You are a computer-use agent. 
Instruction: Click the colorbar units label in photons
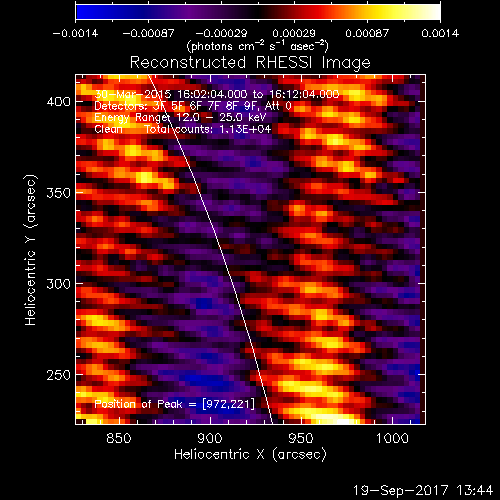258,46
